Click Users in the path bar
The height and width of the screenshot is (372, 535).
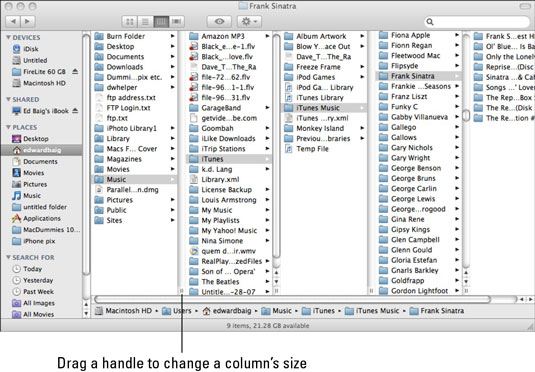click(x=176, y=311)
